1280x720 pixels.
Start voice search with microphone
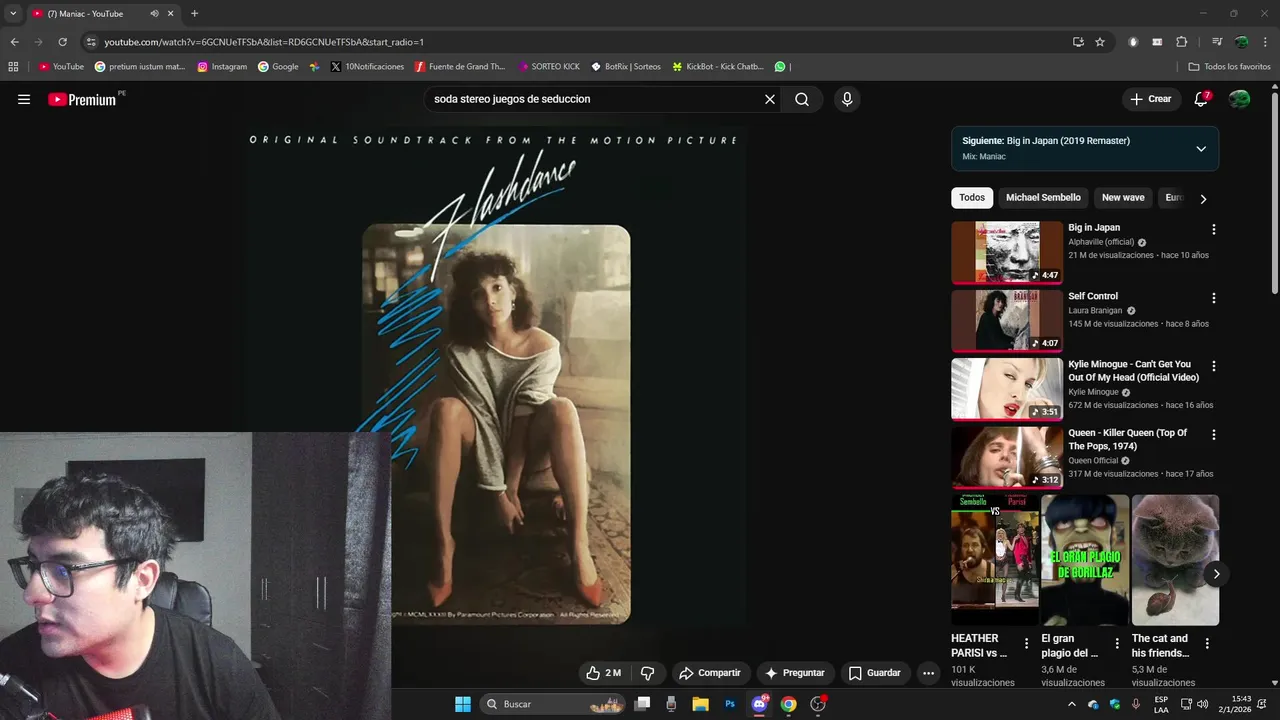click(847, 99)
